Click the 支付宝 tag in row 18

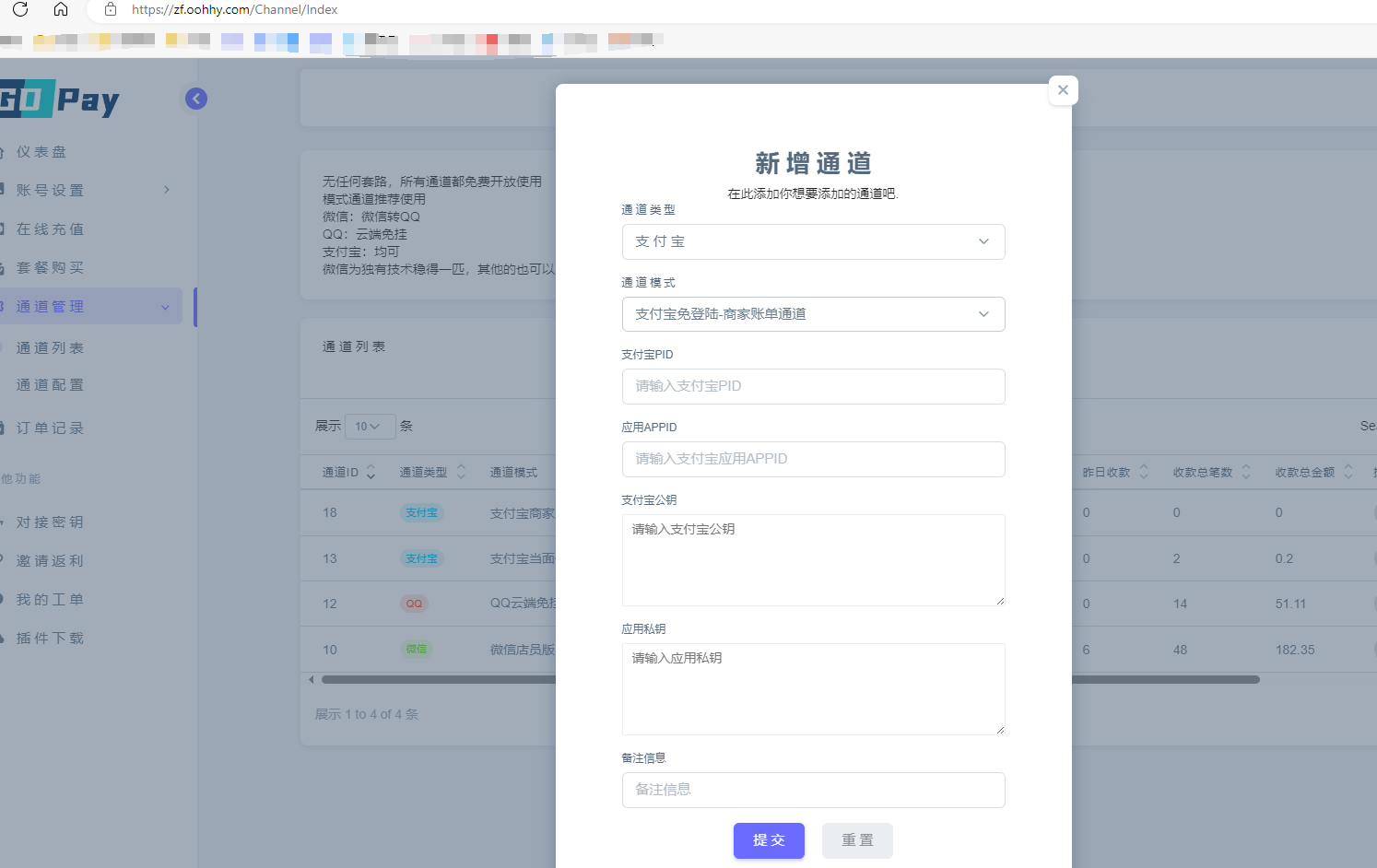tap(422, 513)
